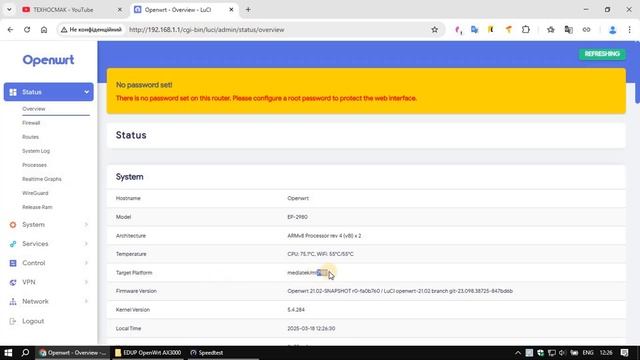
Task: Open the browser extensions puzzle icon
Action: pos(526,29)
